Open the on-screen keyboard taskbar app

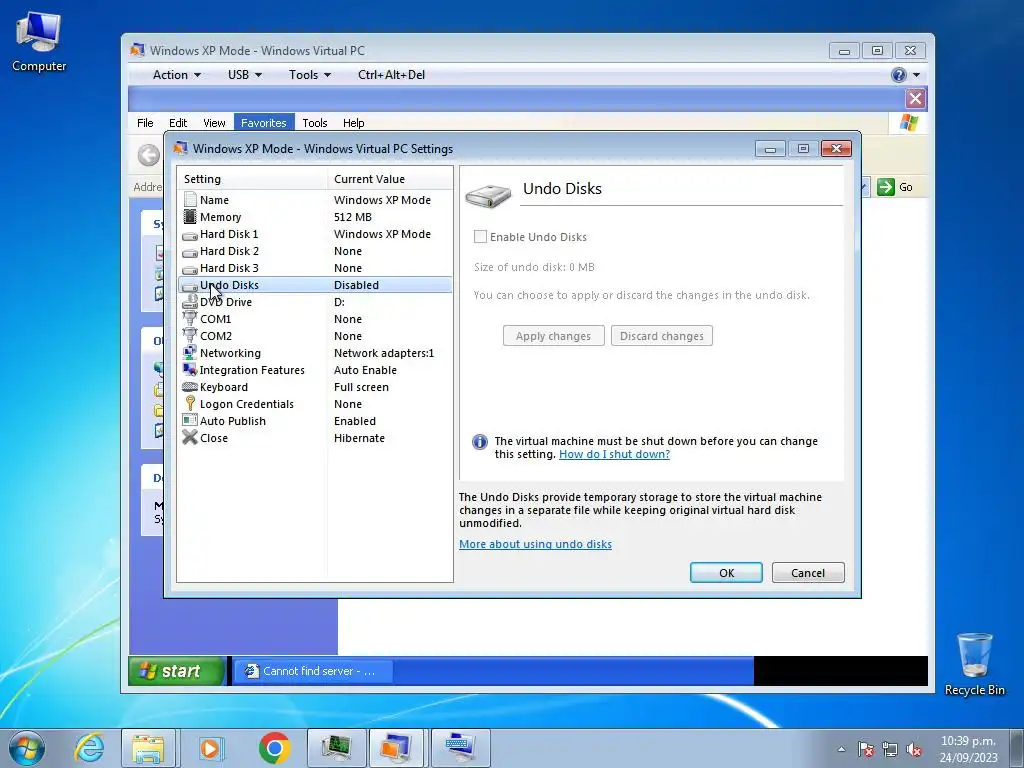click(x=460, y=748)
